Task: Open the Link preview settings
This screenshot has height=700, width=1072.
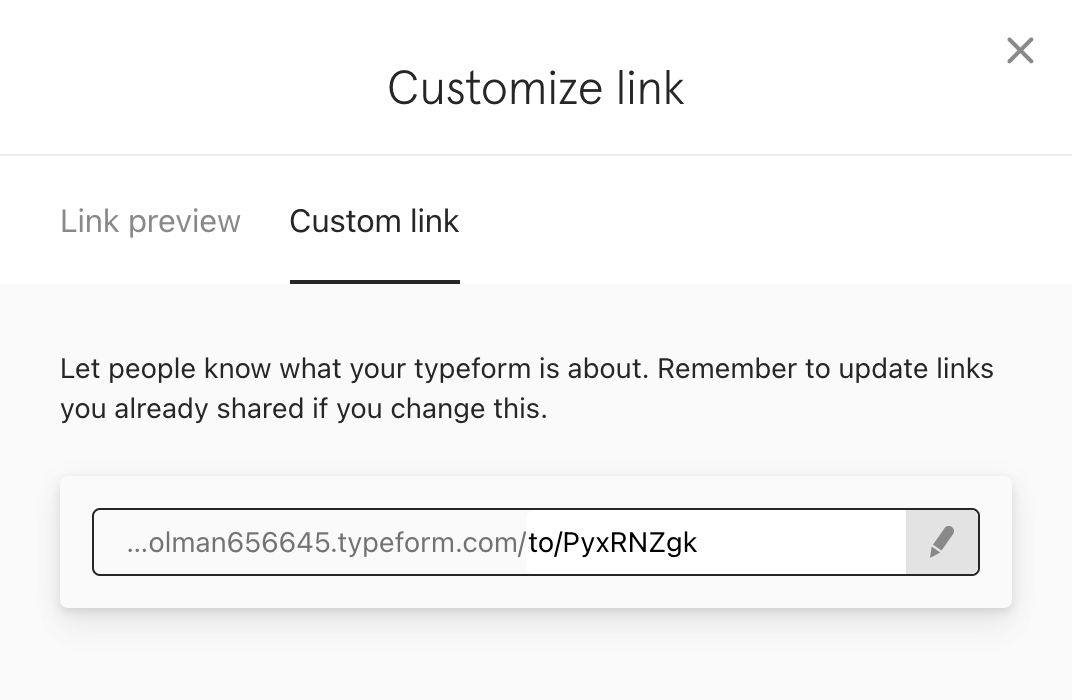Action: point(150,221)
